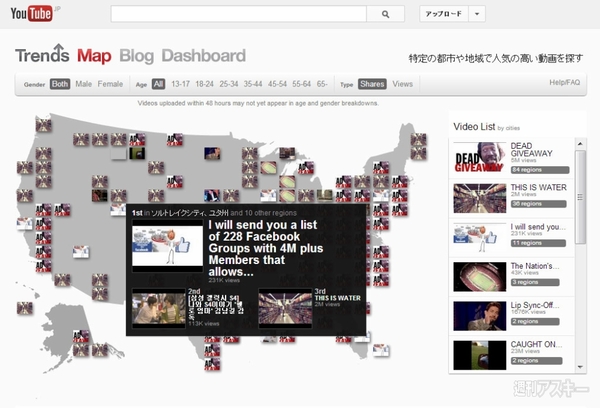Open the Blog tab
Screen dimensions: 600x408
click(136, 56)
